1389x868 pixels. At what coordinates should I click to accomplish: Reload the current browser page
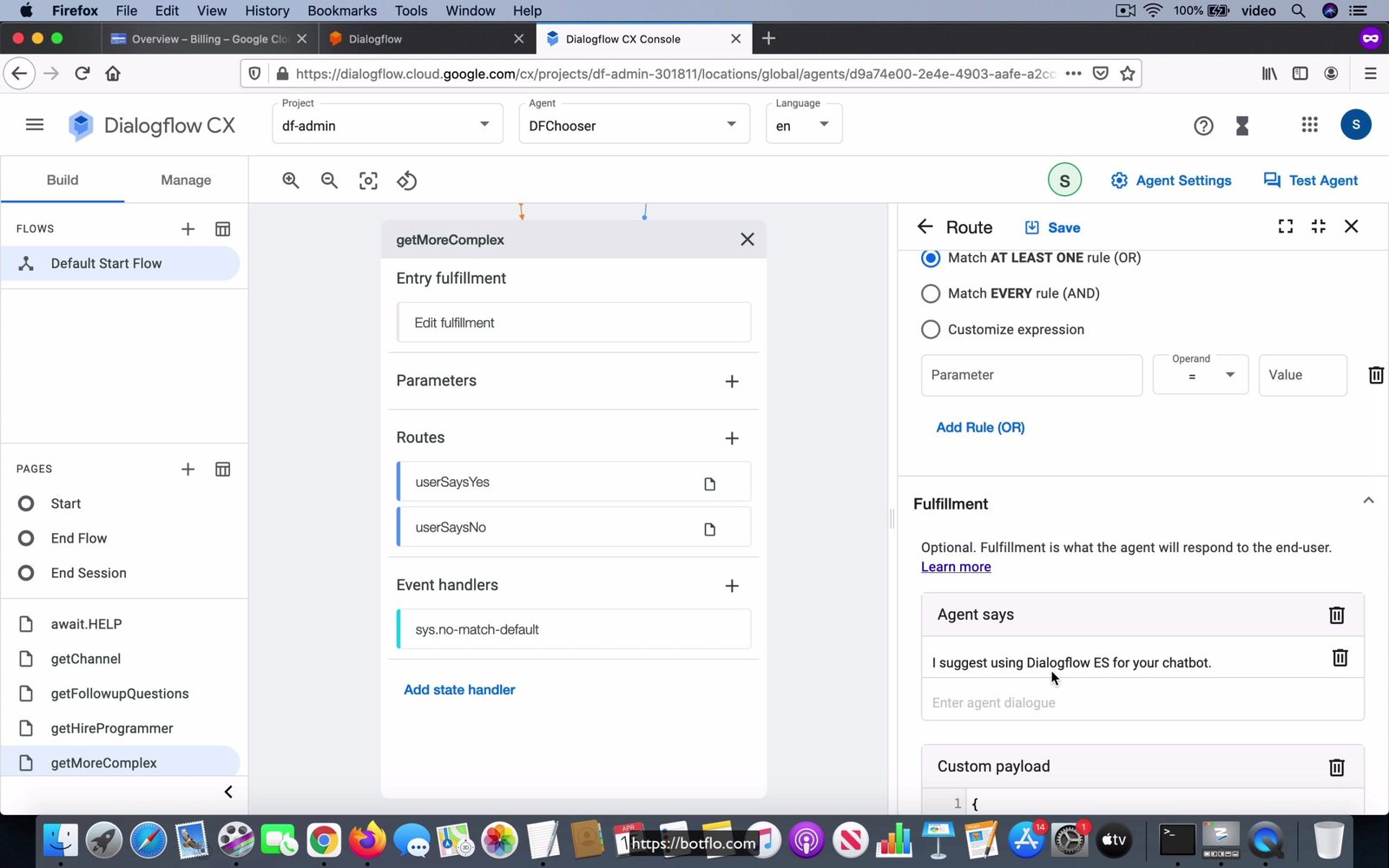[x=82, y=74]
